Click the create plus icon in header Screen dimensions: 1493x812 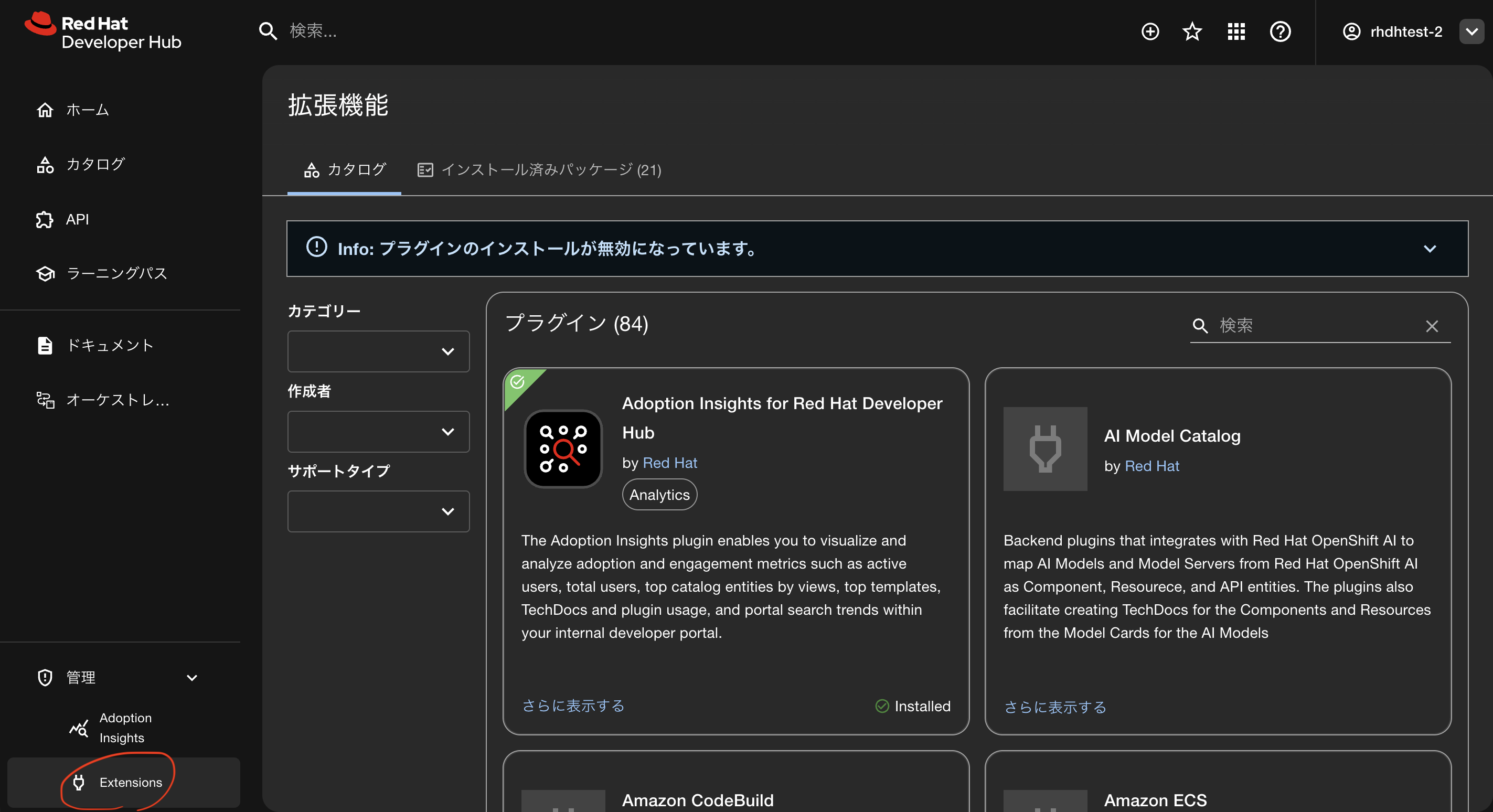tap(1150, 31)
